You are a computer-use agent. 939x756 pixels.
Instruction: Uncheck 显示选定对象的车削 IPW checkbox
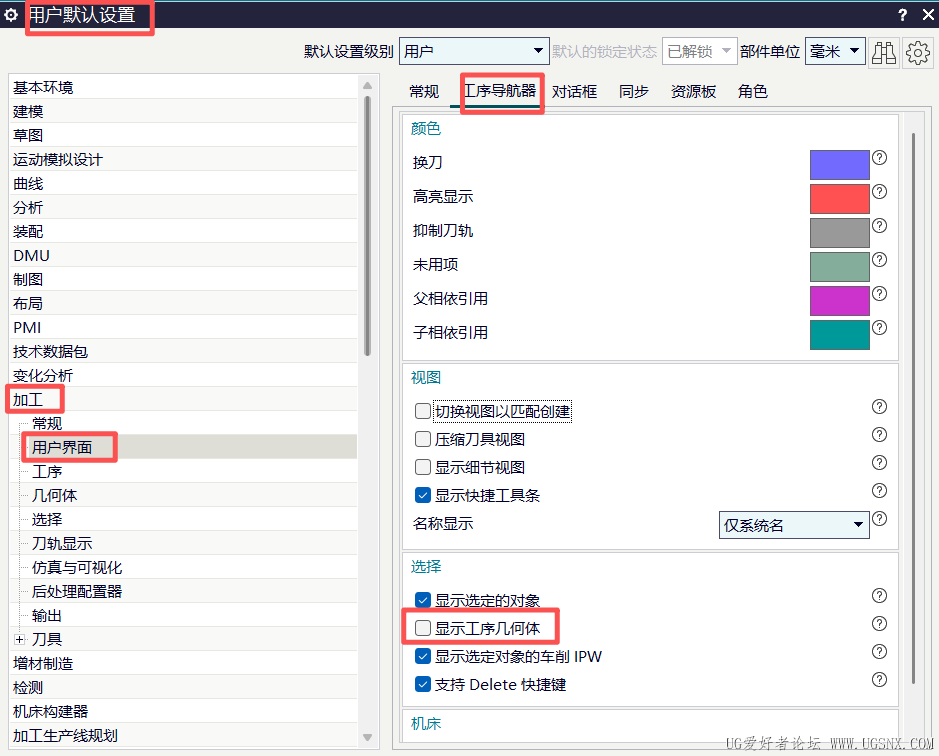click(423, 657)
